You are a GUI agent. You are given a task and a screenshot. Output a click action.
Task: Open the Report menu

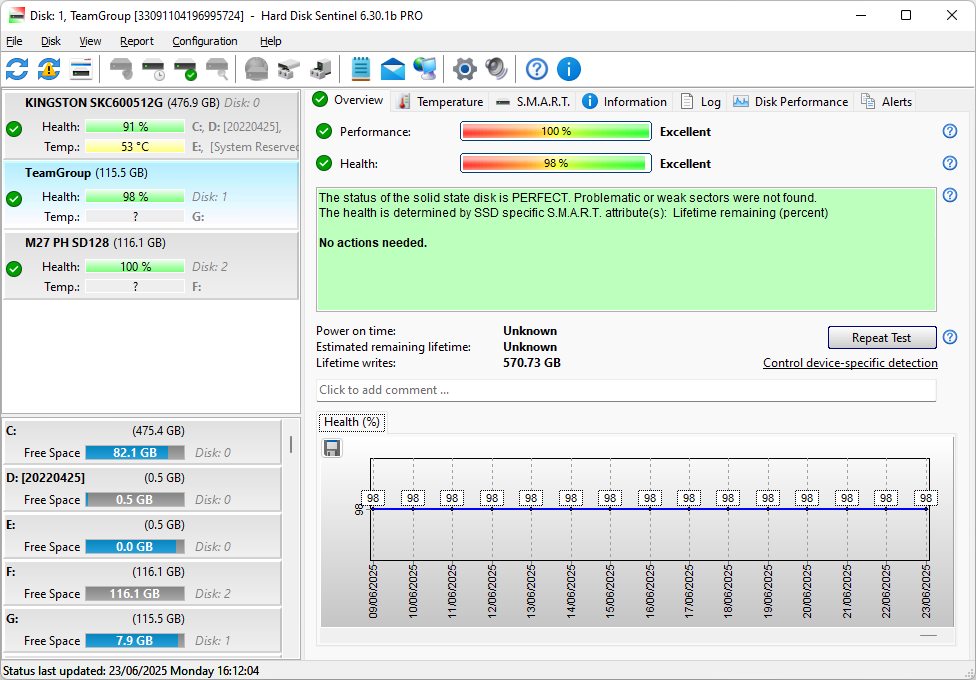point(137,41)
